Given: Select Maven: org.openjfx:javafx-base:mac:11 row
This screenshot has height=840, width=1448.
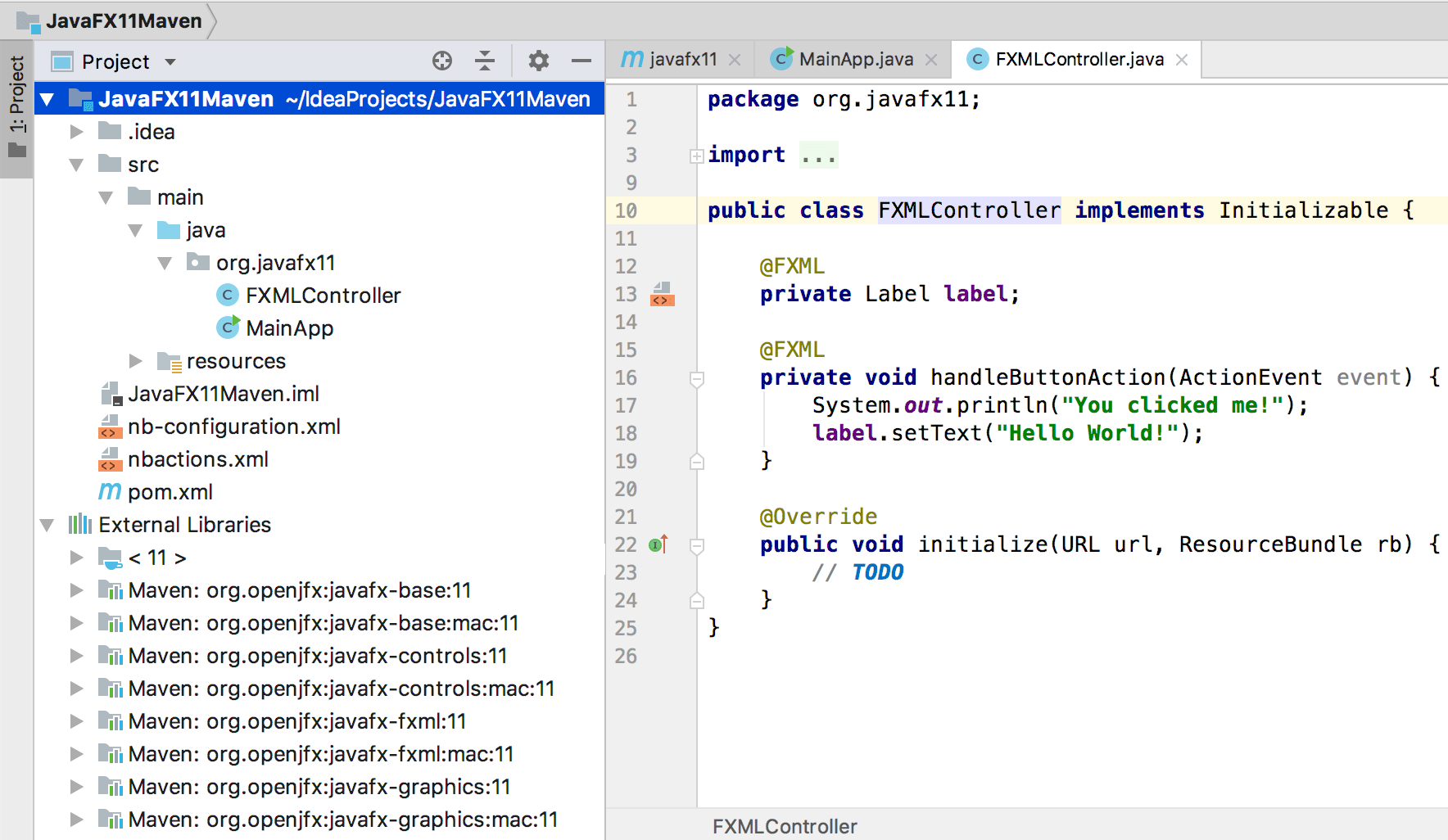Looking at the screenshot, I should click(x=319, y=623).
